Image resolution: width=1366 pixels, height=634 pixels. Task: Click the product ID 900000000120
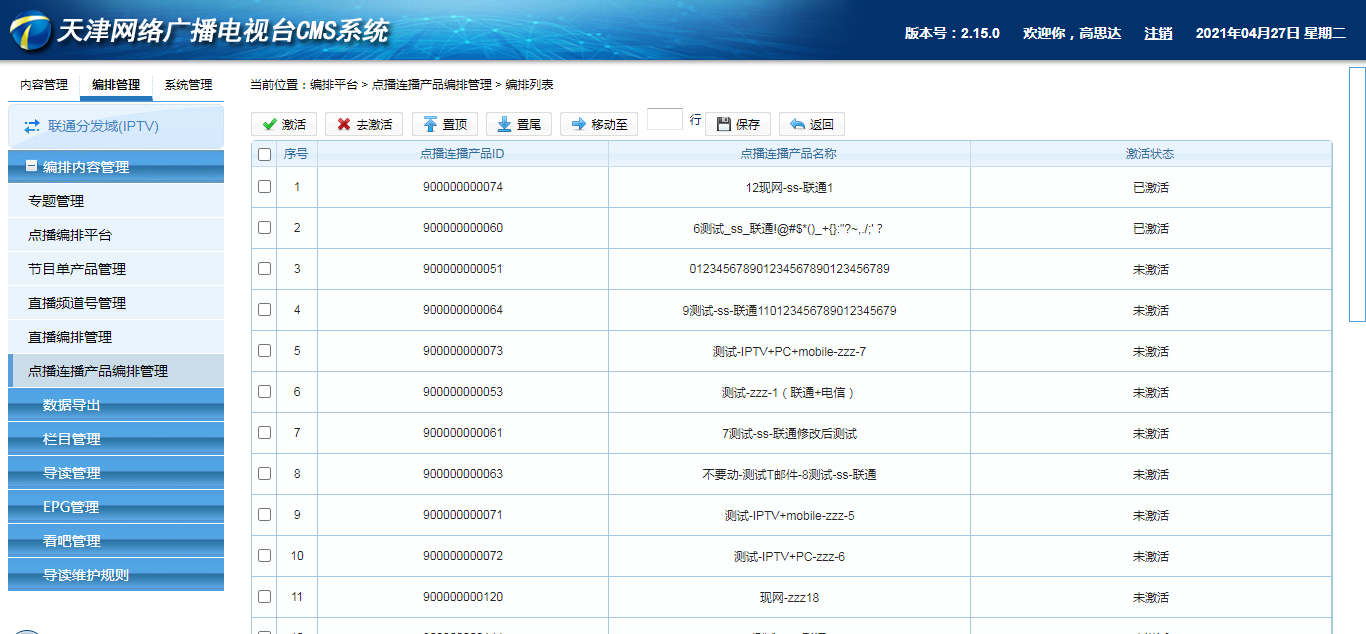tap(463, 597)
